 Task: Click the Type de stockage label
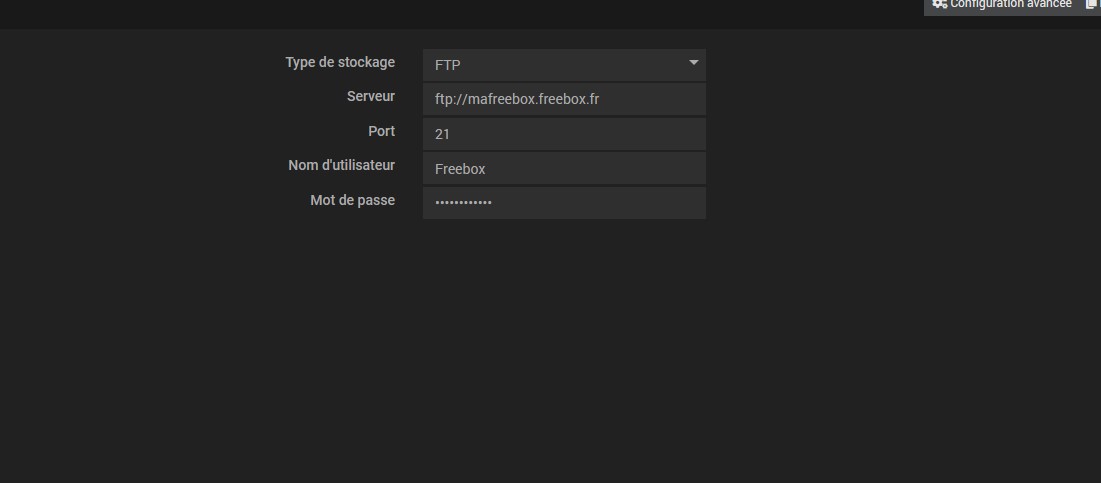pos(340,62)
